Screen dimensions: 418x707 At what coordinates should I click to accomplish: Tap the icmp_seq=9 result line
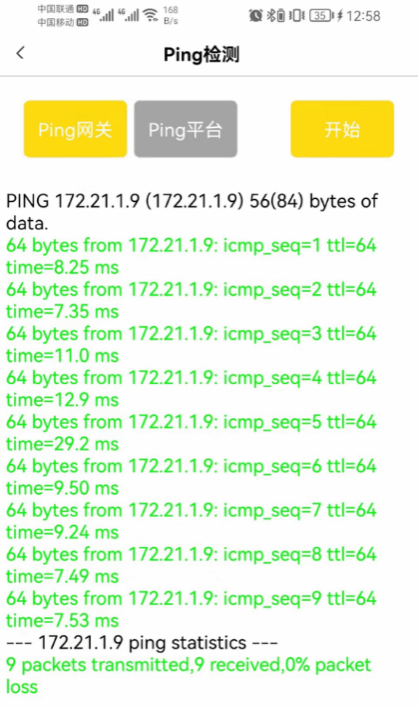click(191, 610)
